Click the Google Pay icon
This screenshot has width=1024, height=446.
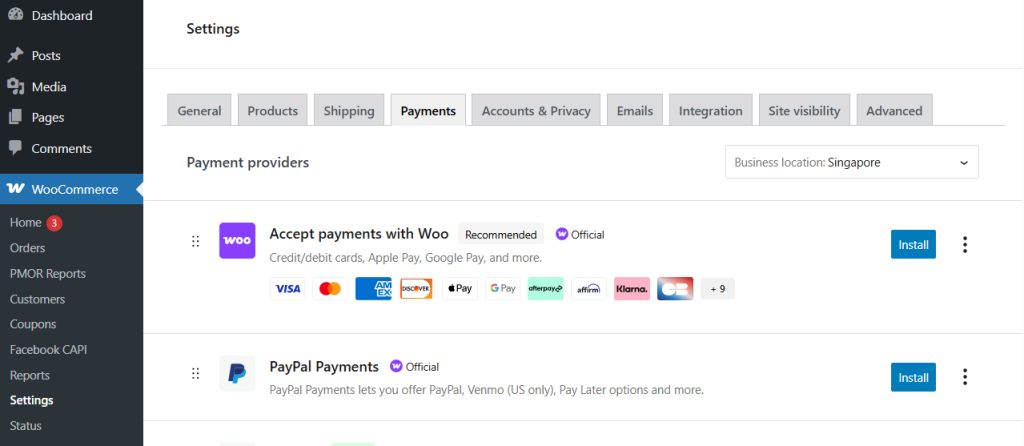point(503,289)
